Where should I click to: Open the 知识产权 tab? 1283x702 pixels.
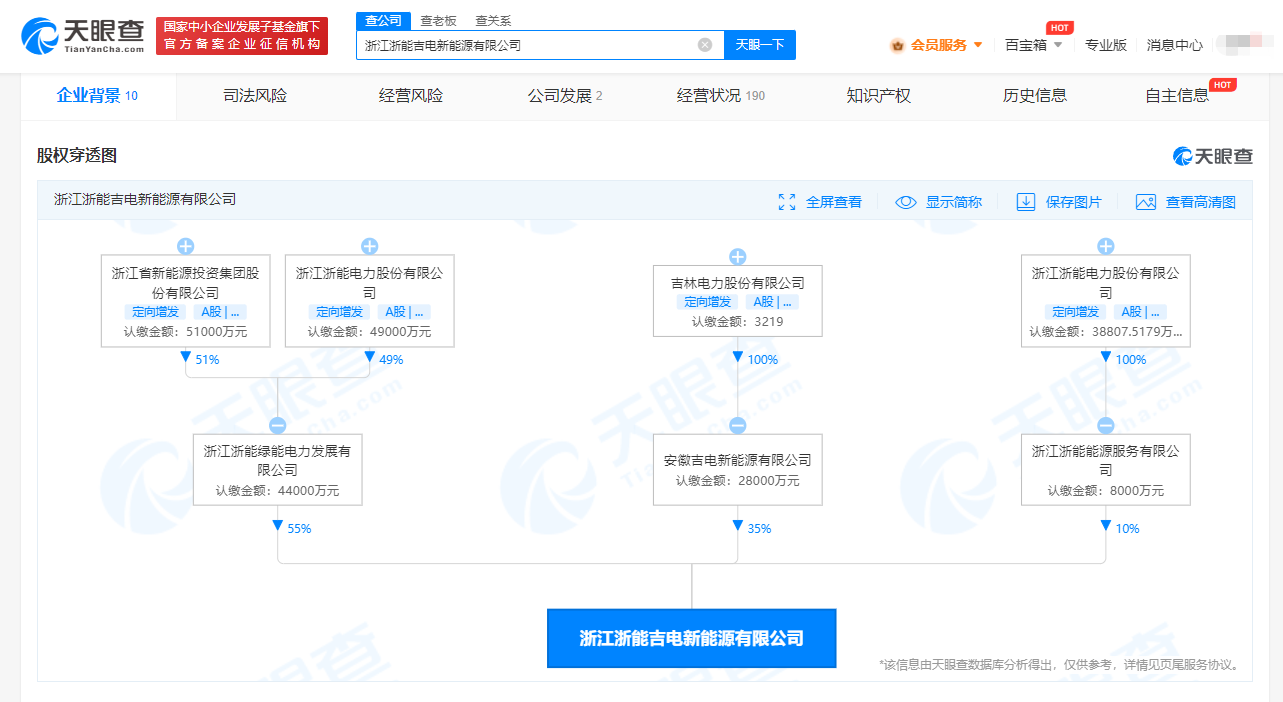[x=878, y=96]
